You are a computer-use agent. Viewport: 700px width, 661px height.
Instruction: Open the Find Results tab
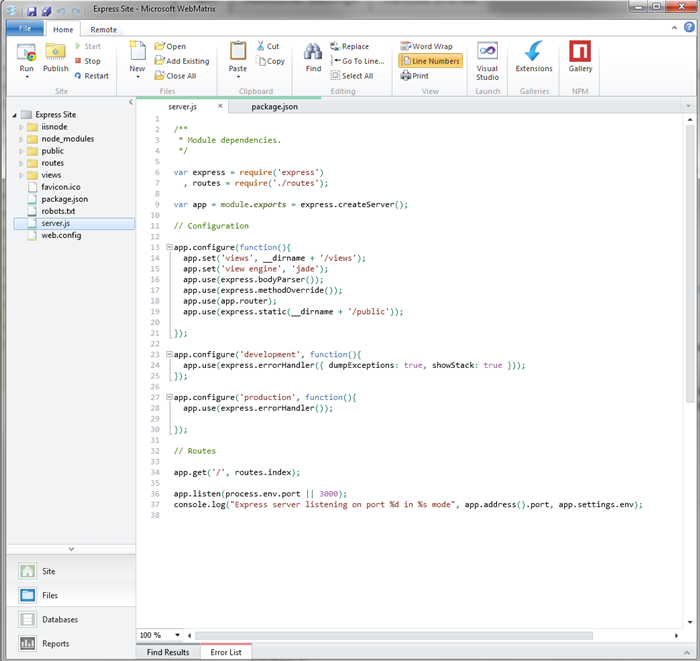pos(168,652)
